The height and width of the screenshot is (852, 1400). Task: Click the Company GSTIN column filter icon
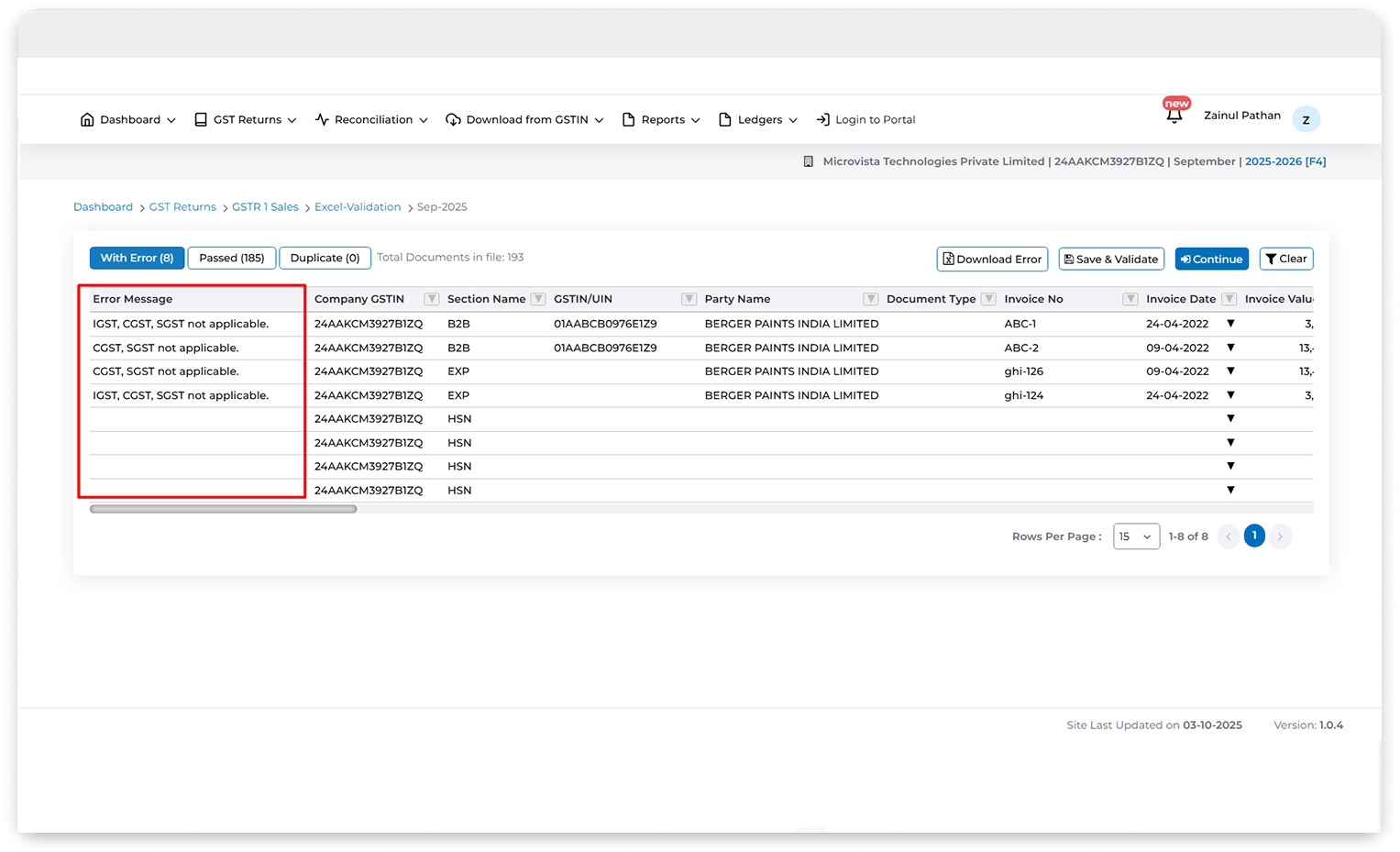(431, 299)
